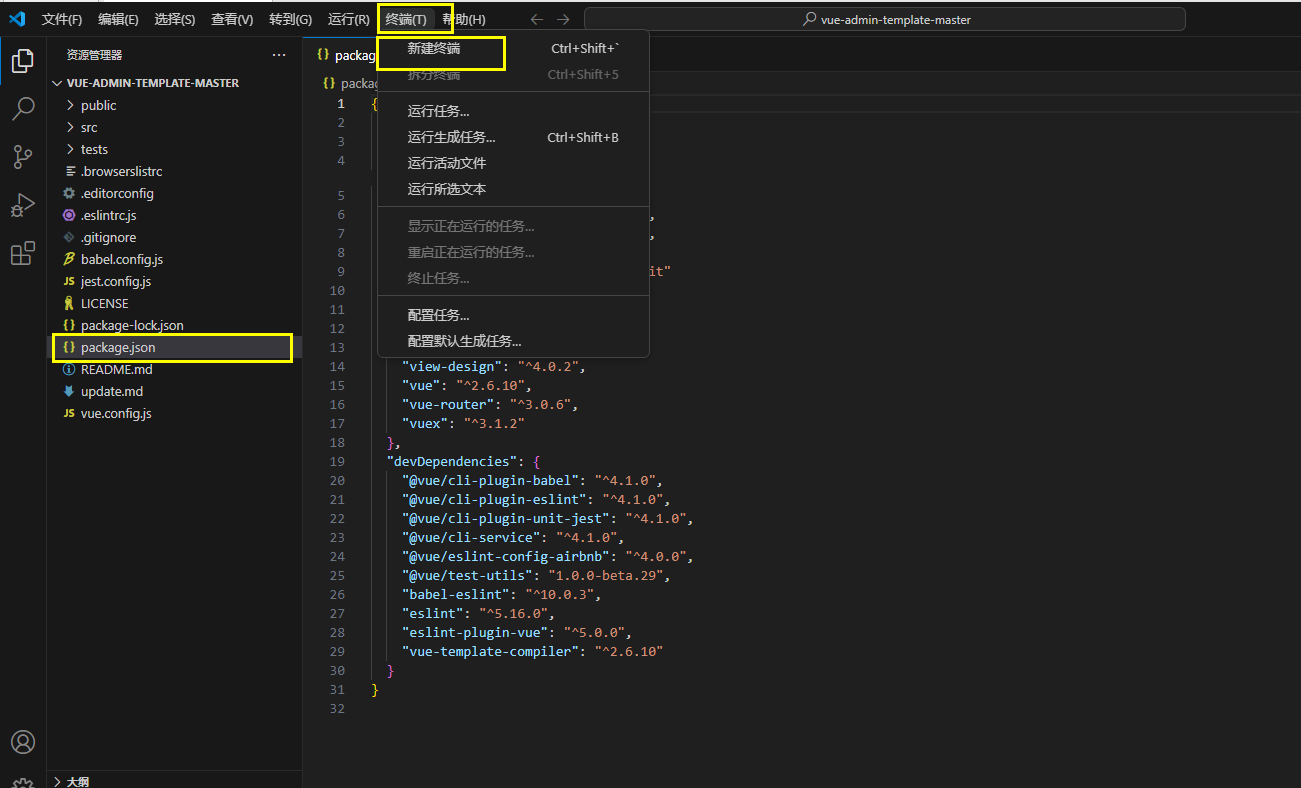Open .editorconfig in the file tree
Screen dimensions: 1301x788
(x=174, y=193)
